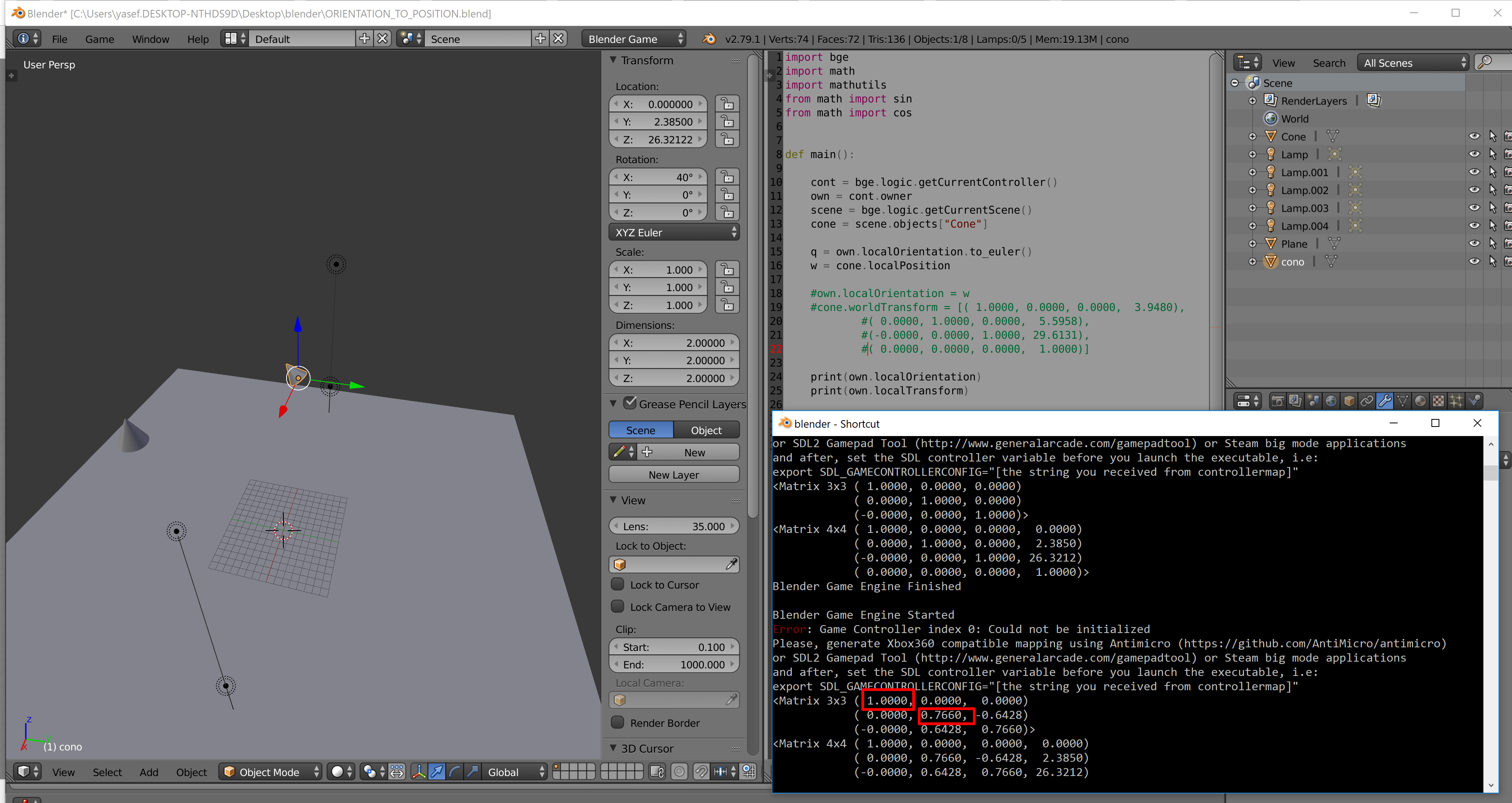Click the New grease pencil button
Viewport: 1512px width, 803px height.
click(x=694, y=452)
